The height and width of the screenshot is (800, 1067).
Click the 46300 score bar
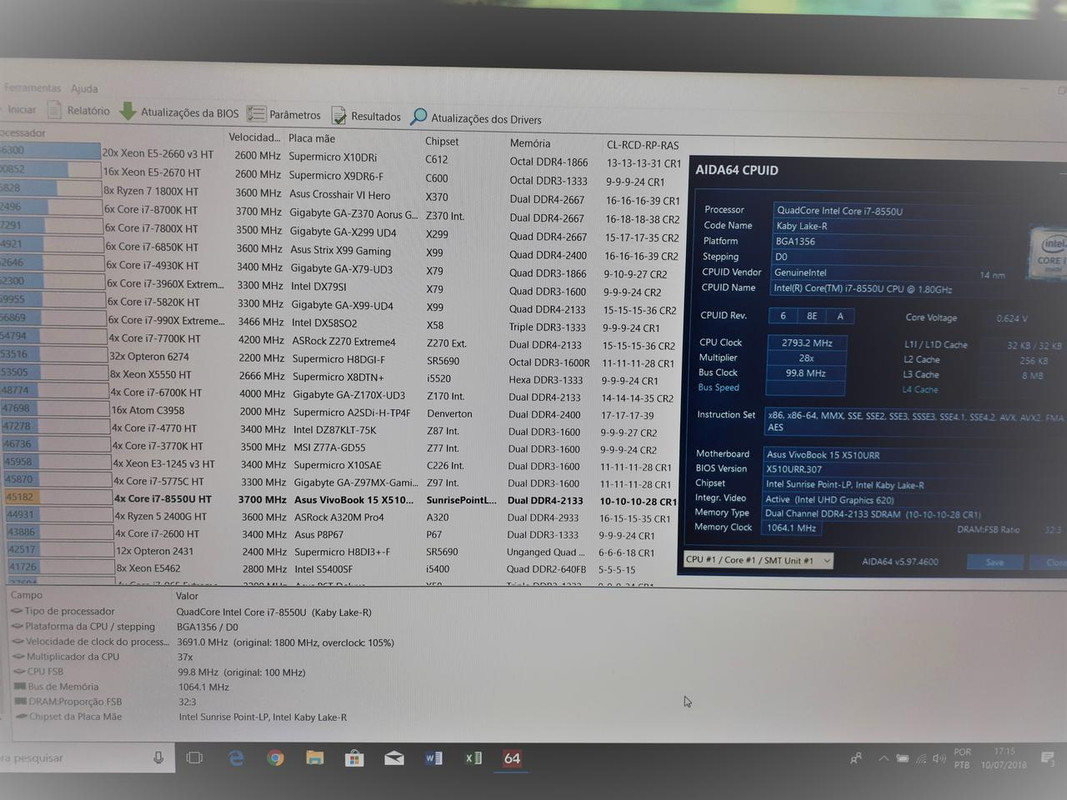click(x=50, y=150)
